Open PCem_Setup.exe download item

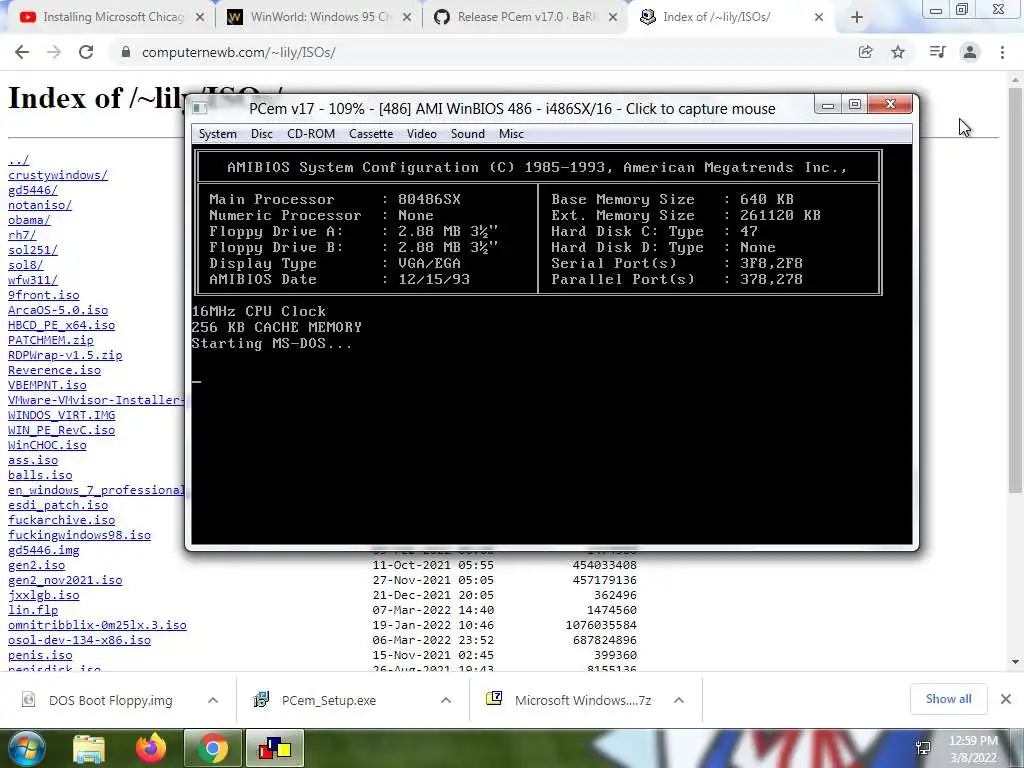(x=330, y=700)
